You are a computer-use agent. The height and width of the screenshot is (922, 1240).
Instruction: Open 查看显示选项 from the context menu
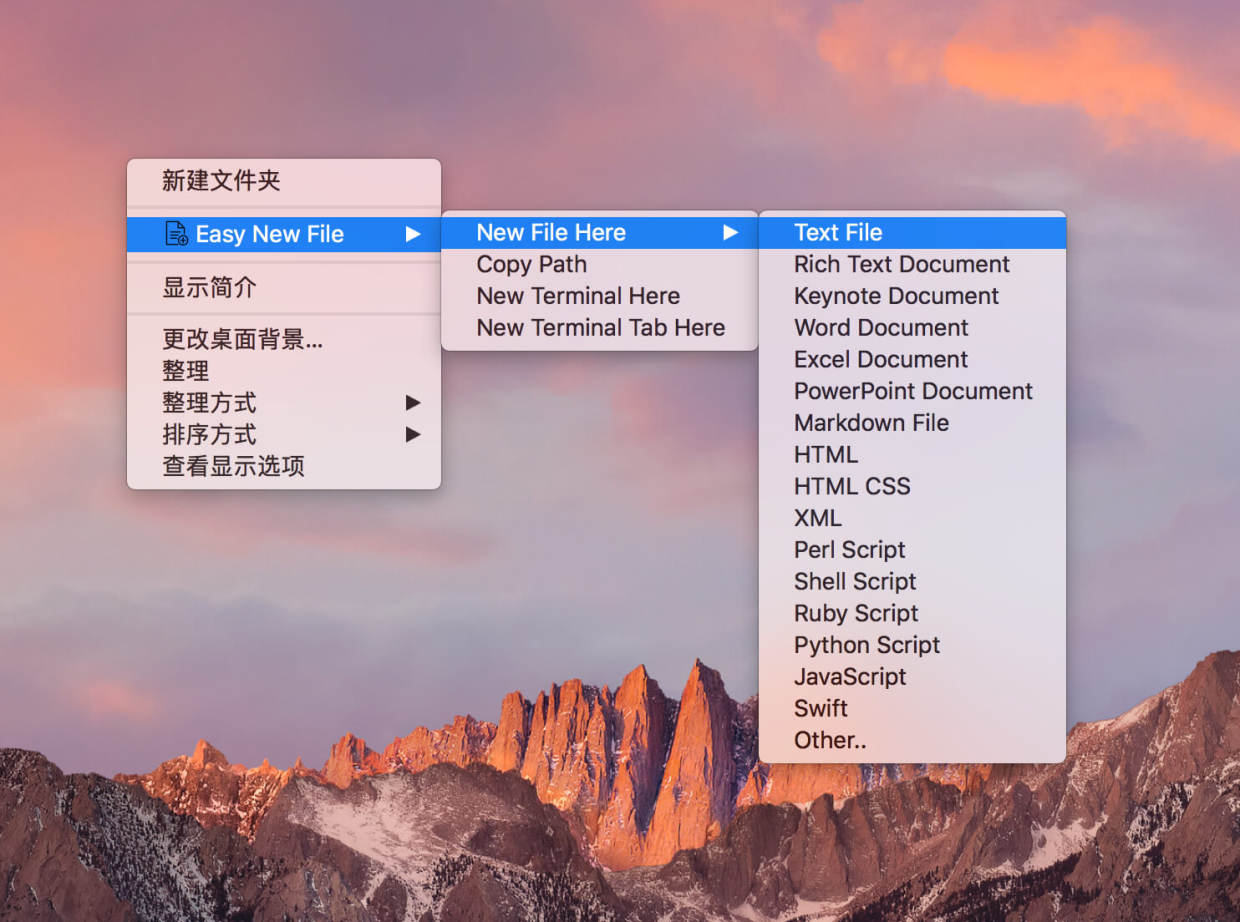(284, 467)
